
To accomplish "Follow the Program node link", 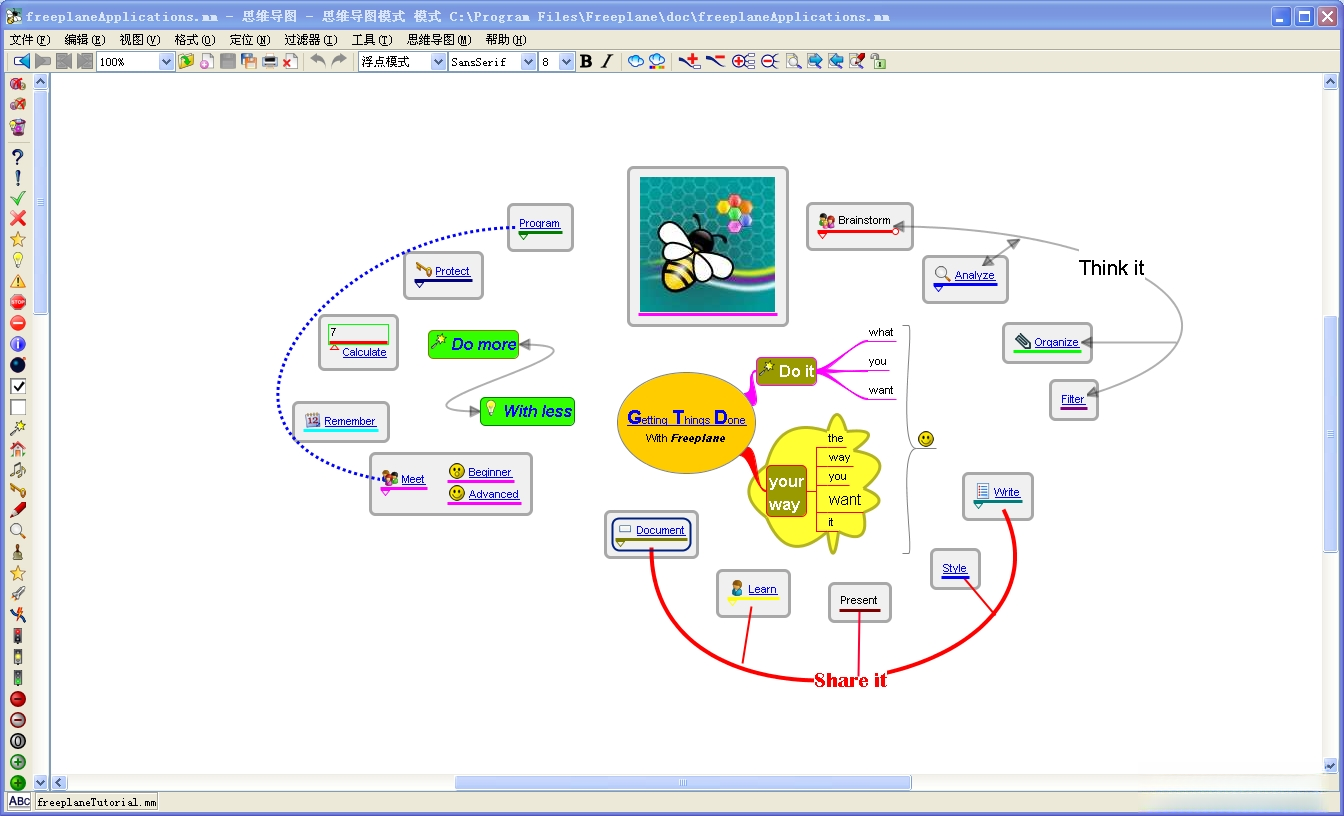I will [x=540, y=224].
